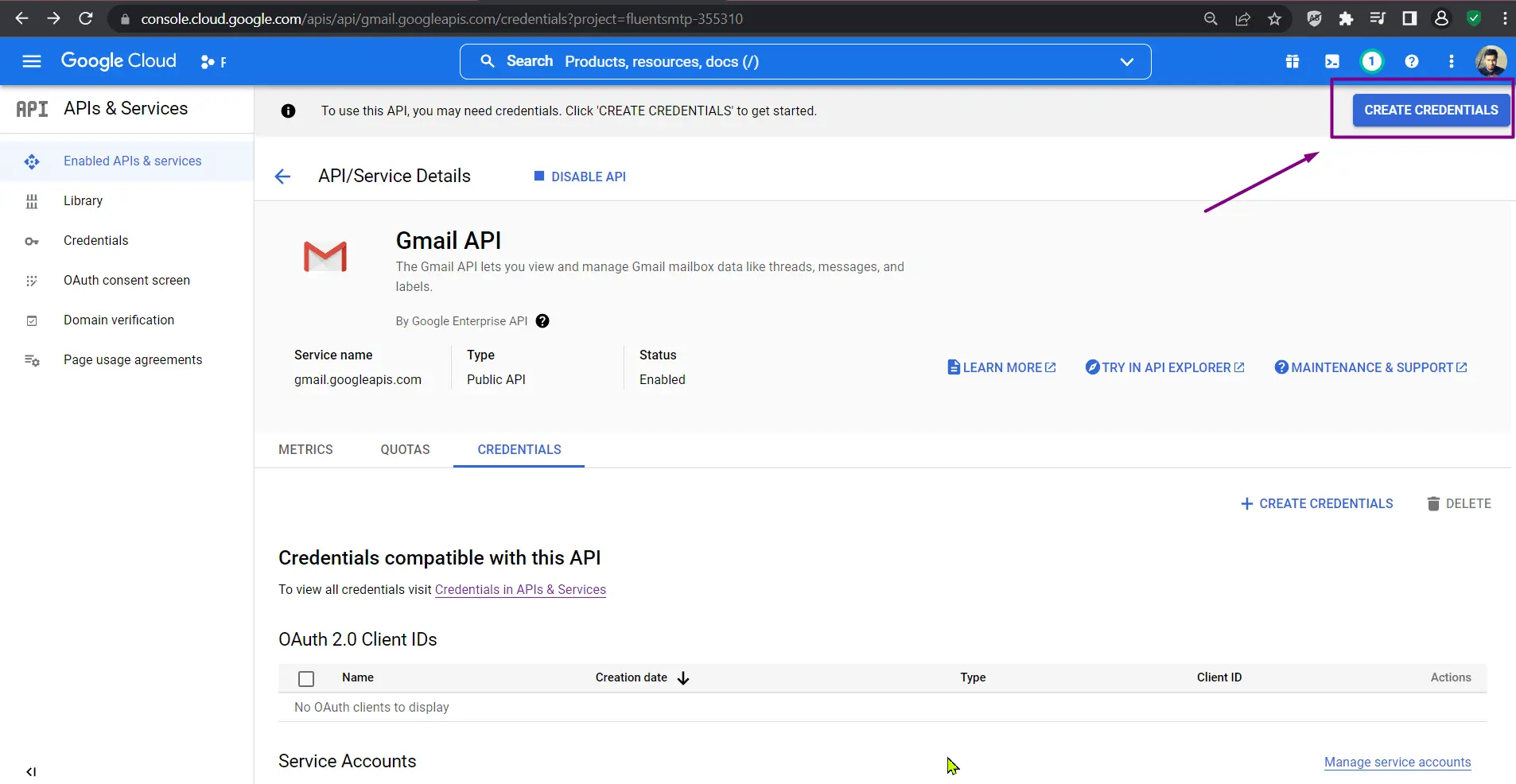The height and width of the screenshot is (784, 1516).
Task: Open the project selector dropdown
Action: click(x=213, y=62)
